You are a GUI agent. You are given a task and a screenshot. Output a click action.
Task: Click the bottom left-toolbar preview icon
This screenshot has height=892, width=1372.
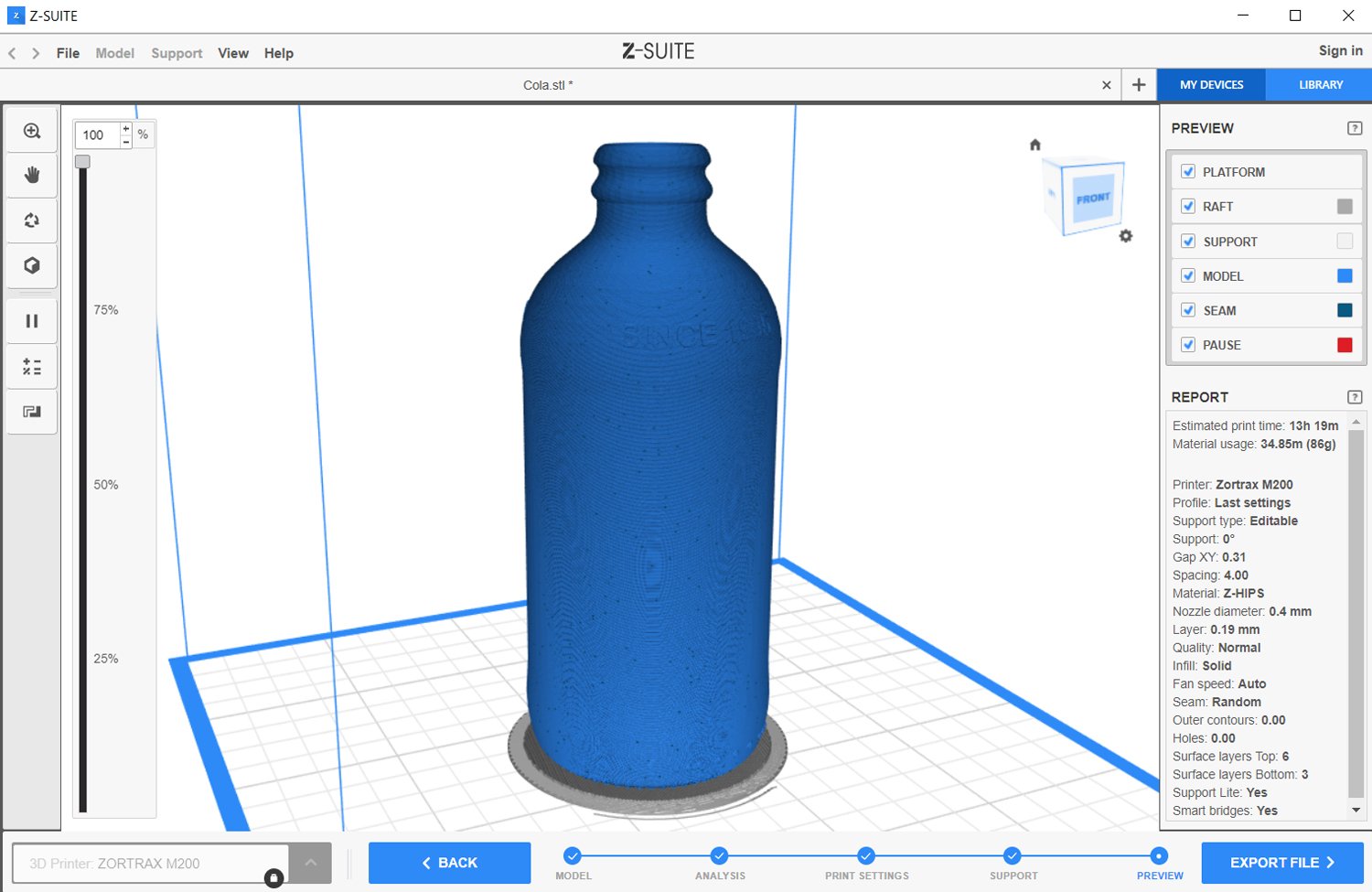click(32, 412)
